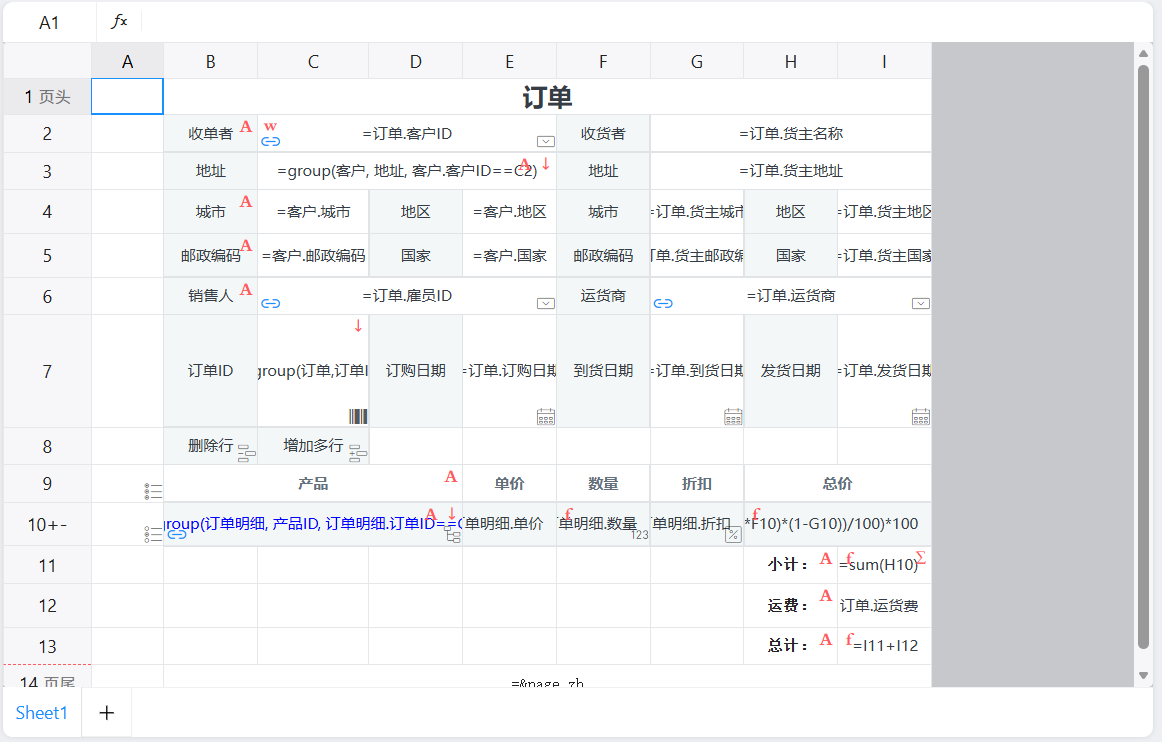Click the red f marker in =I11+I12 cell

[x=849, y=639]
